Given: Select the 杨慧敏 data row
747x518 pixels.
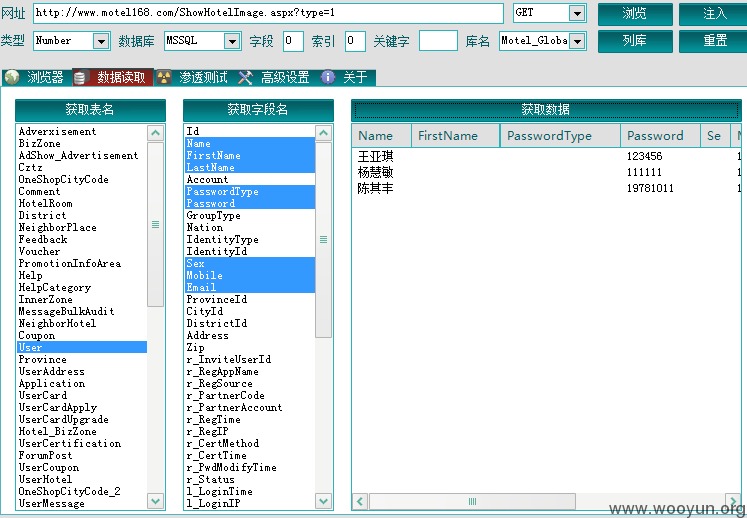Looking at the screenshot, I should pos(546,172).
